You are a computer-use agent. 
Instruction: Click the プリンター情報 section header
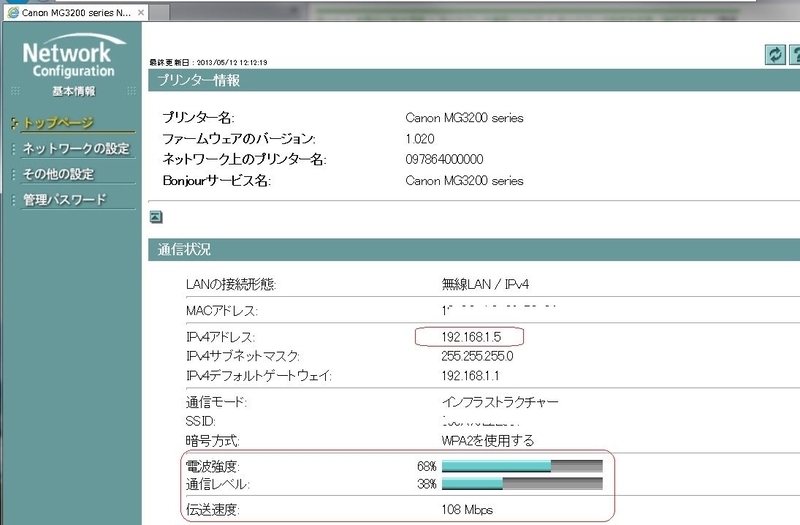click(474, 81)
